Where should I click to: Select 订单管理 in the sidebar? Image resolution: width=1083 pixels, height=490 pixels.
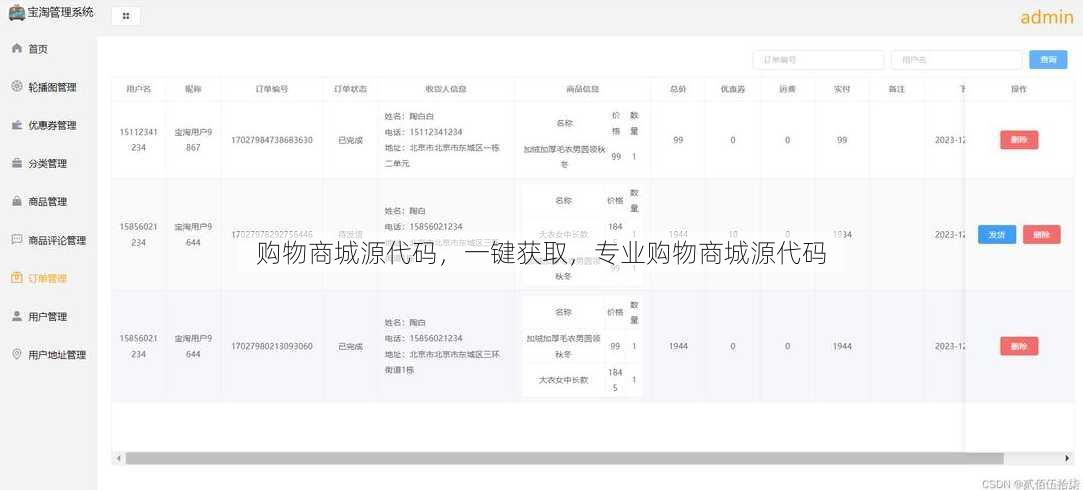coord(48,278)
